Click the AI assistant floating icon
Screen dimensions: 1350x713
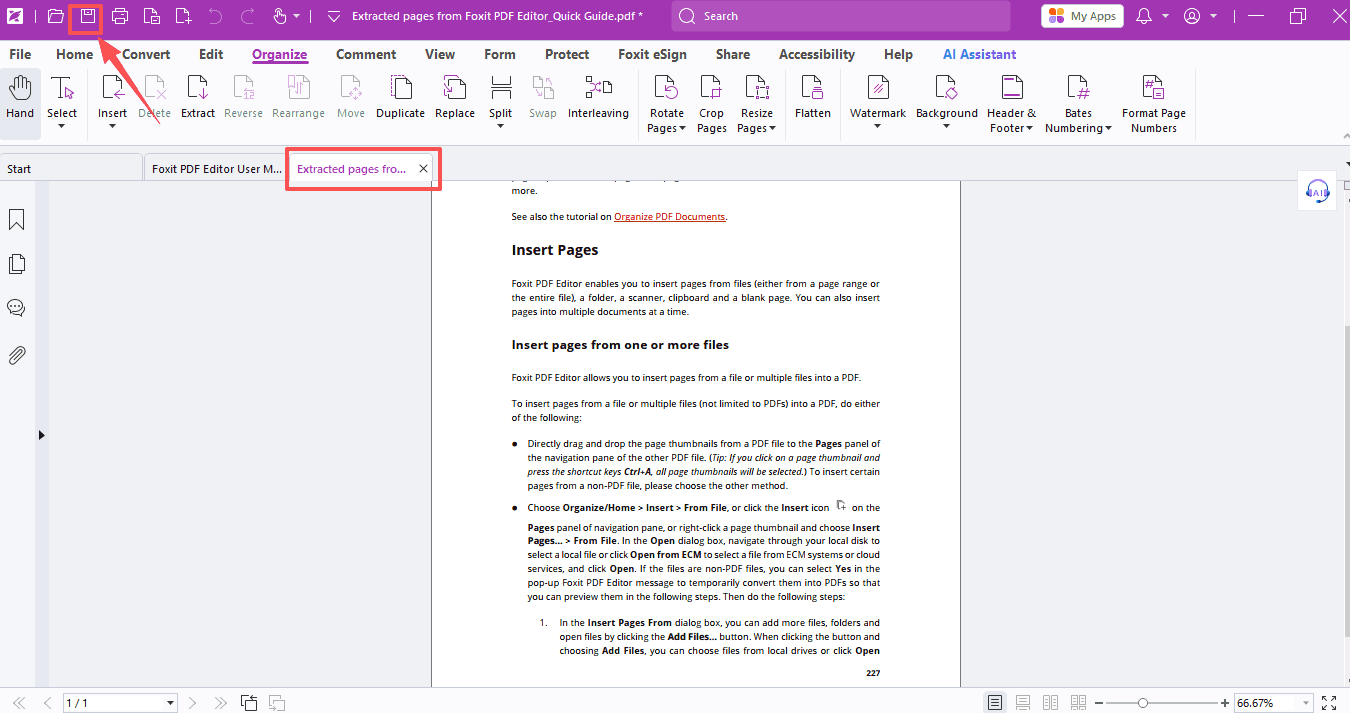click(x=1317, y=191)
